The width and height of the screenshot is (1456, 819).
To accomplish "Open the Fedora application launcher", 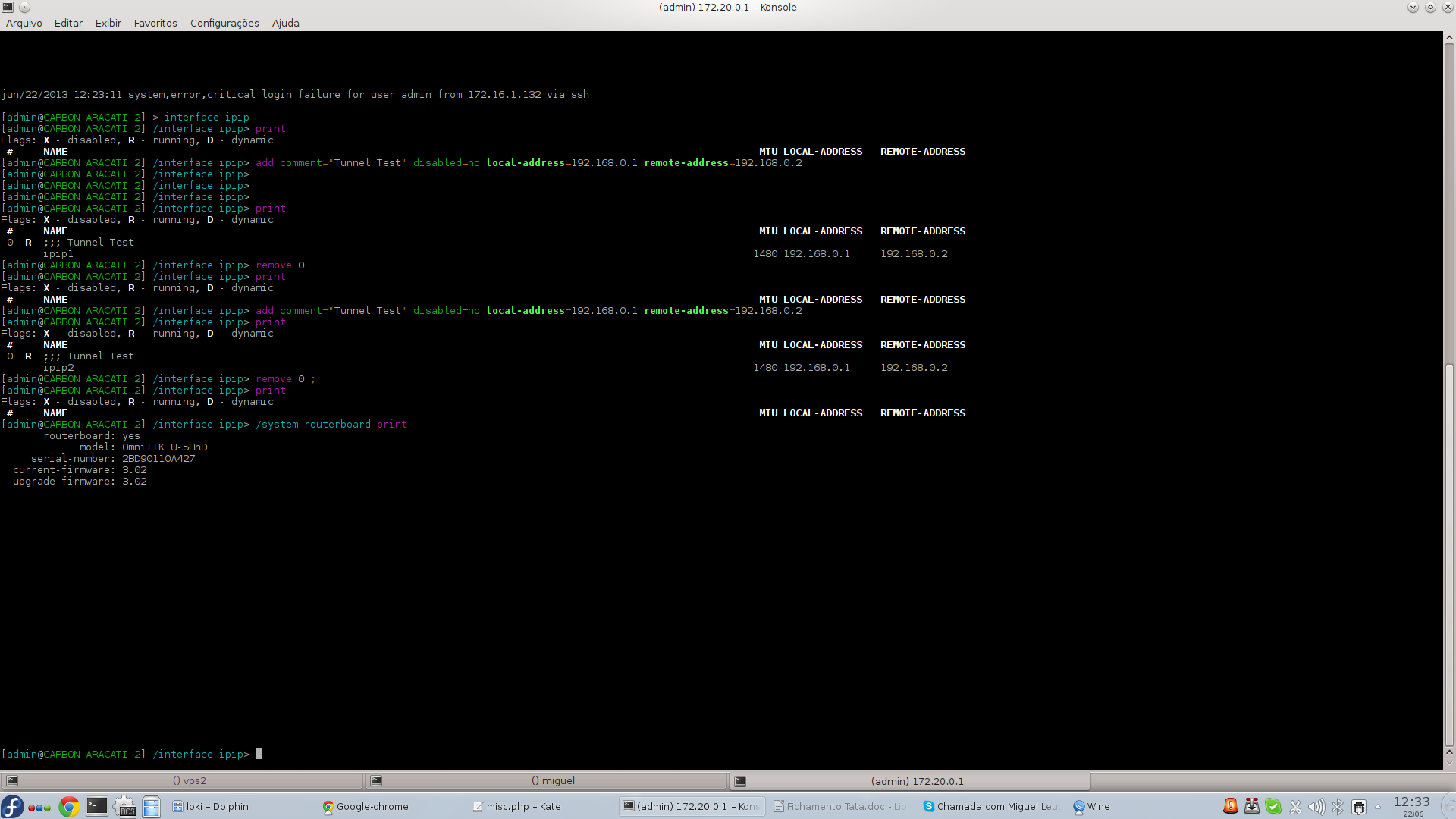I will point(12,806).
